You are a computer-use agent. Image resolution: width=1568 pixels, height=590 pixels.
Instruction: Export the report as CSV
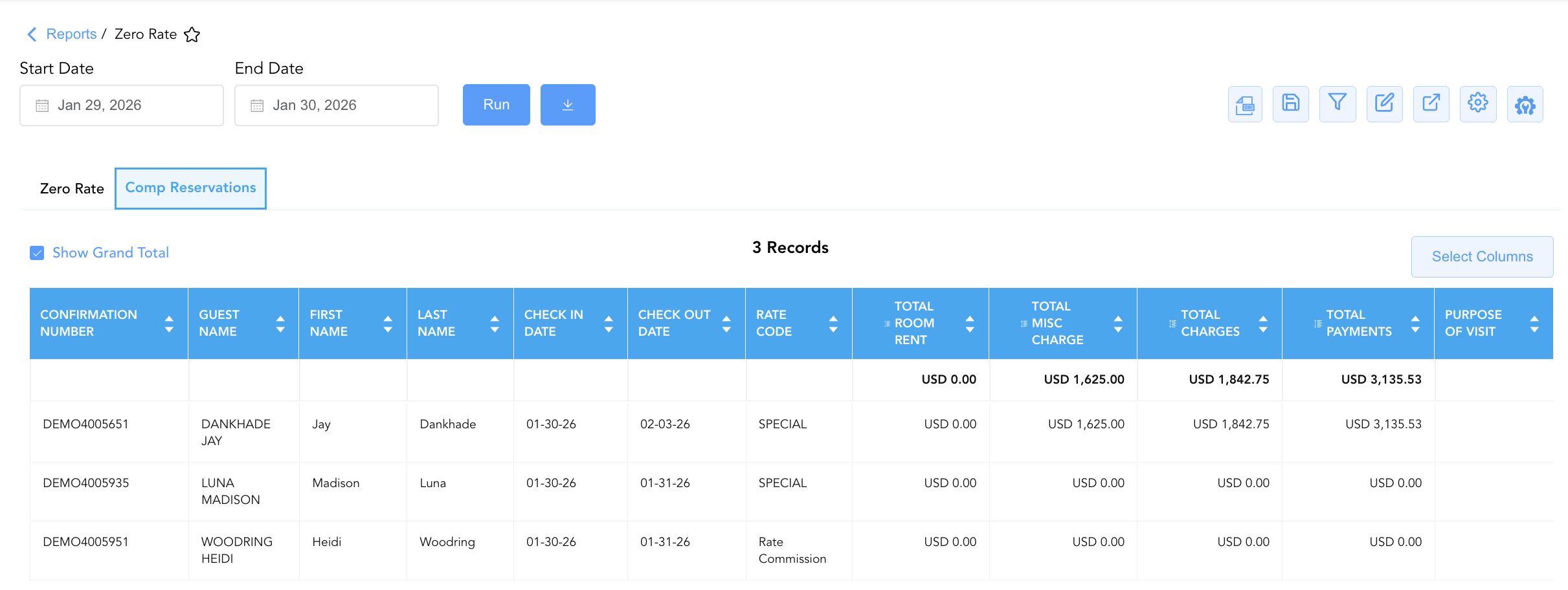(x=1245, y=104)
